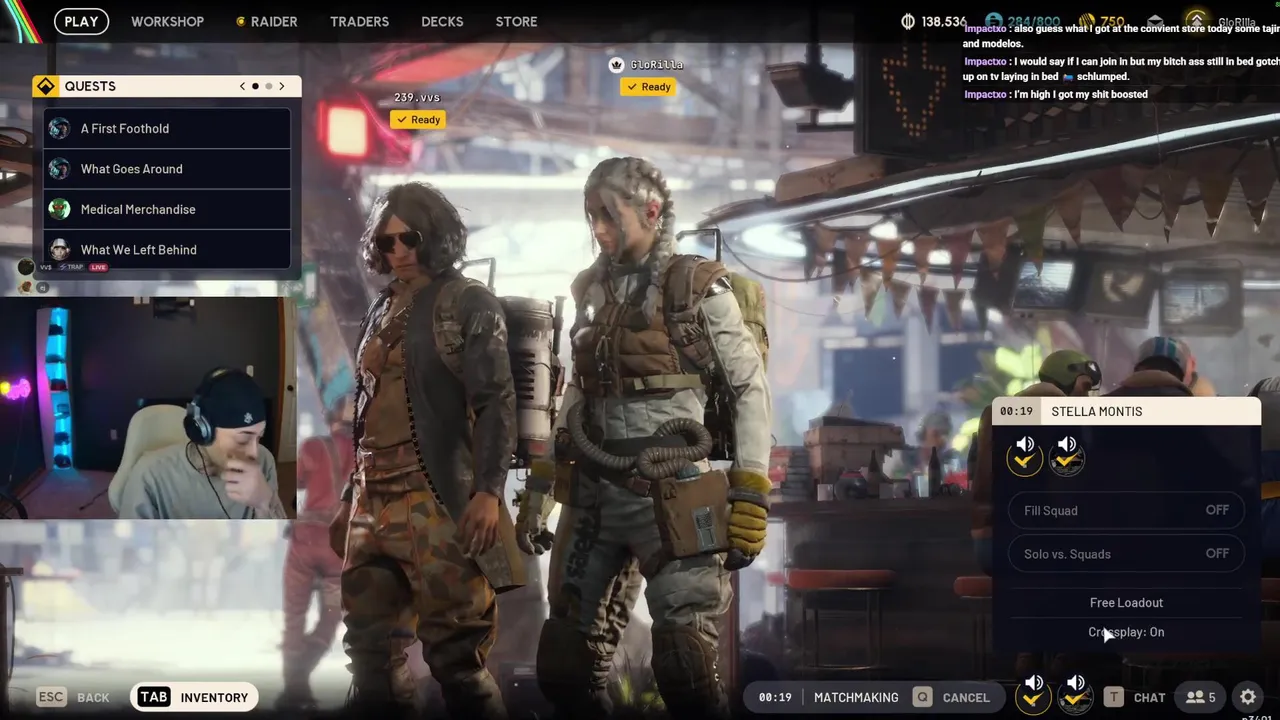Click Ready status under GloRilla
1280x720 pixels.
coord(648,87)
